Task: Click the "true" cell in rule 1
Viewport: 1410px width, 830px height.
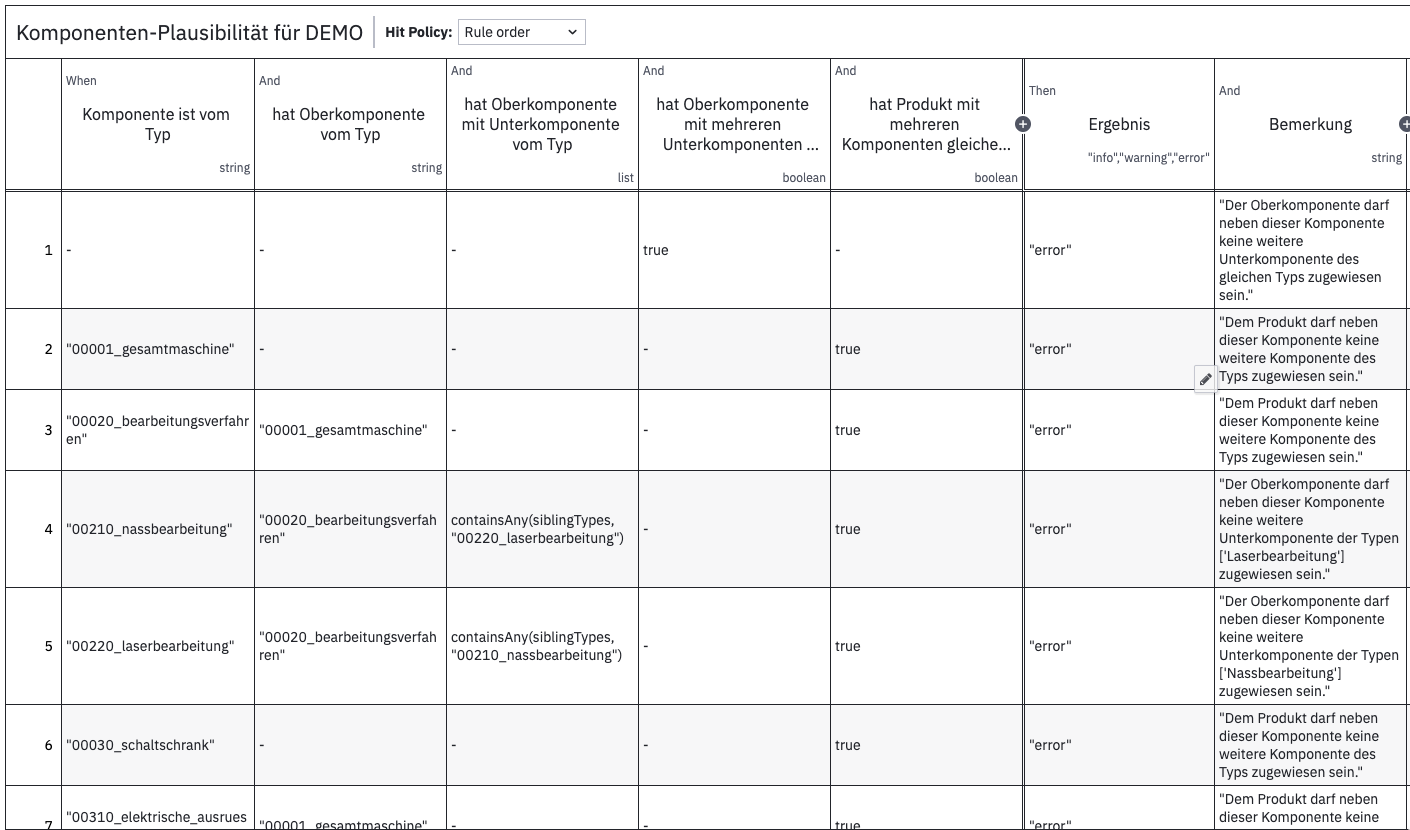Action: click(734, 250)
